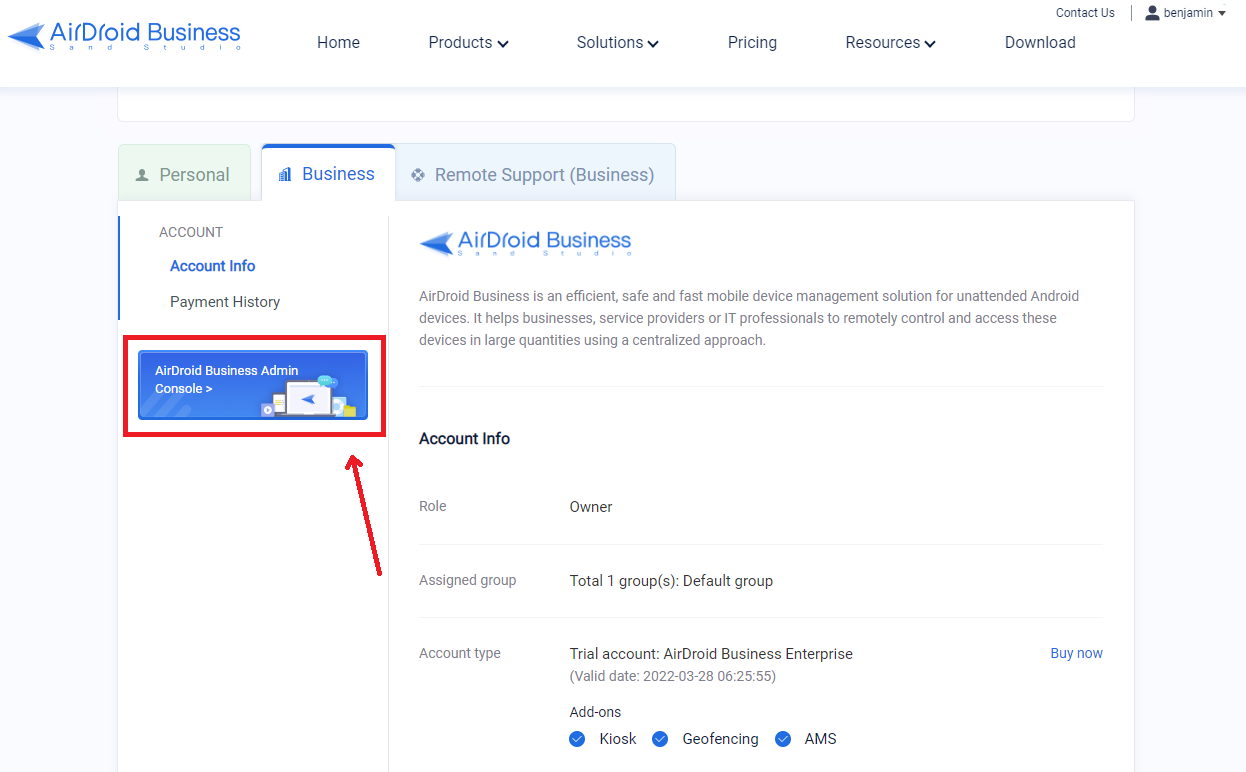Click the Personal tab person icon
Viewport: 1246px width, 772px height.
[142, 175]
